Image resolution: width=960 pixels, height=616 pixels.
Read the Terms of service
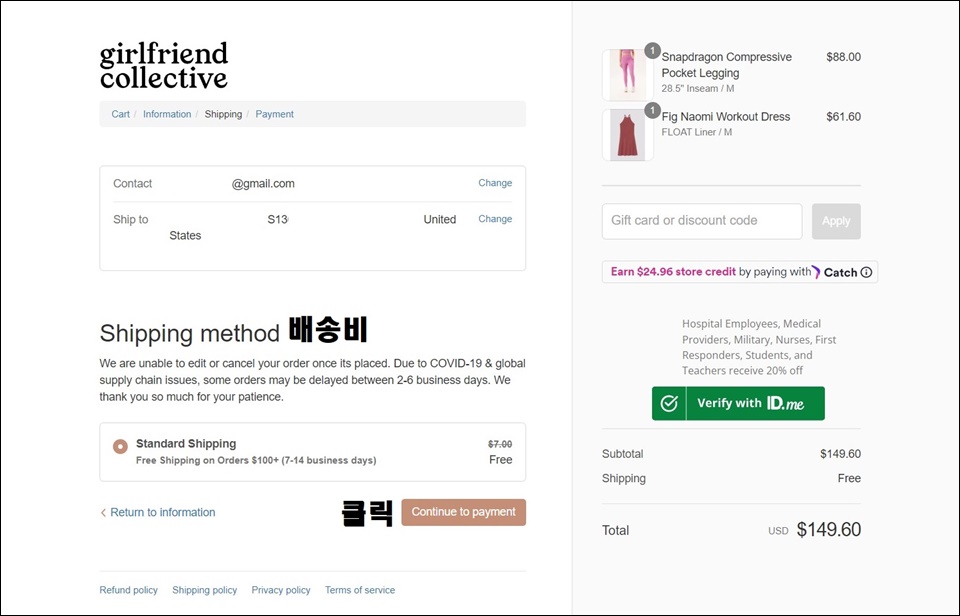click(360, 590)
